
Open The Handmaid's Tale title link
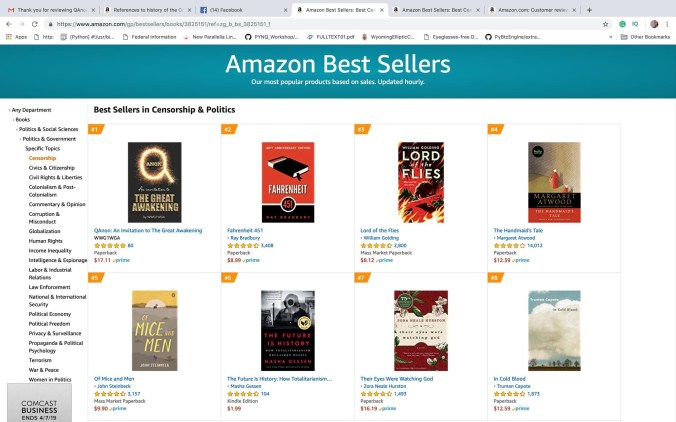pyautogui.click(x=518, y=229)
